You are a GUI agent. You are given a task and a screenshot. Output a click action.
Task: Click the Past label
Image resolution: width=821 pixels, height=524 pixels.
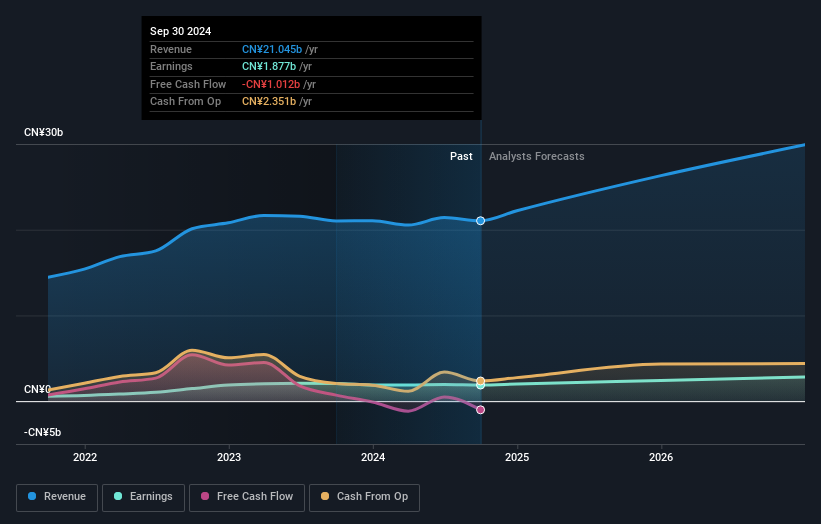tap(461, 157)
